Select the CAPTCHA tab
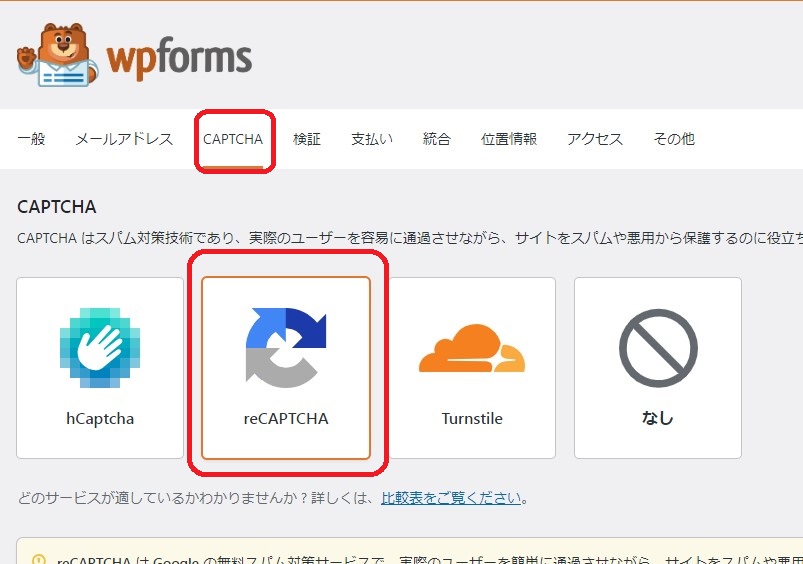 (x=233, y=139)
